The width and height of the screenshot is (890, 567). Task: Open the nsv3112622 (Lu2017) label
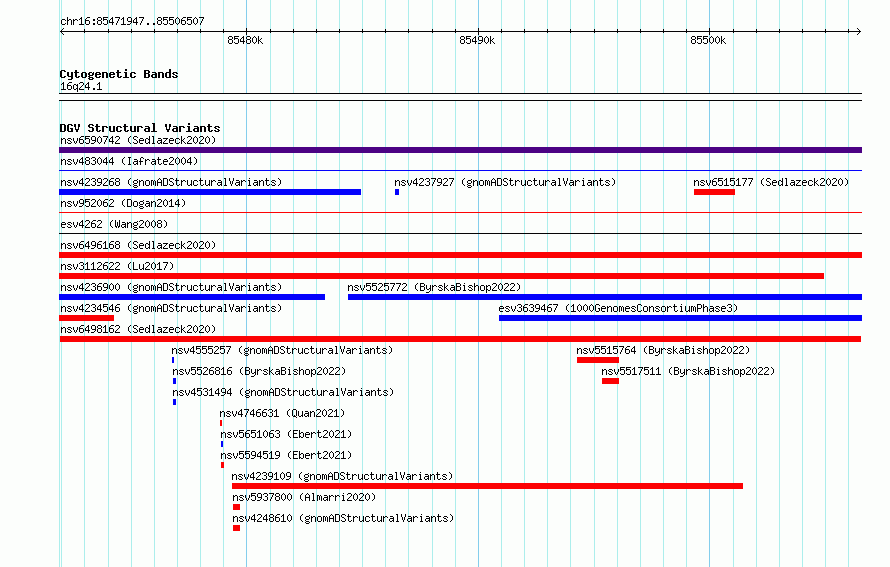click(117, 266)
